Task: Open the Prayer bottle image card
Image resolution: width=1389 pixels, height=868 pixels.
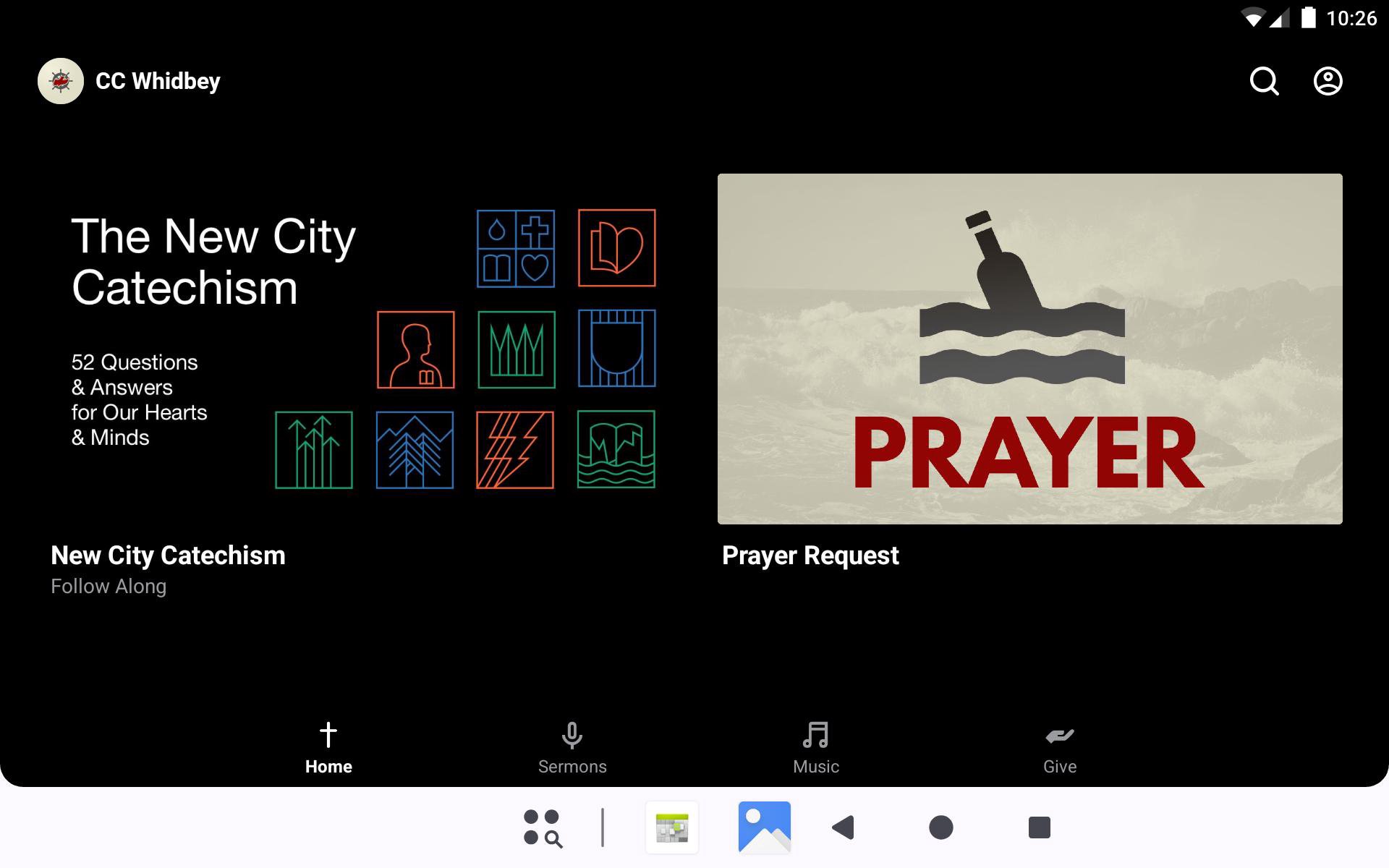Action: (x=1029, y=349)
